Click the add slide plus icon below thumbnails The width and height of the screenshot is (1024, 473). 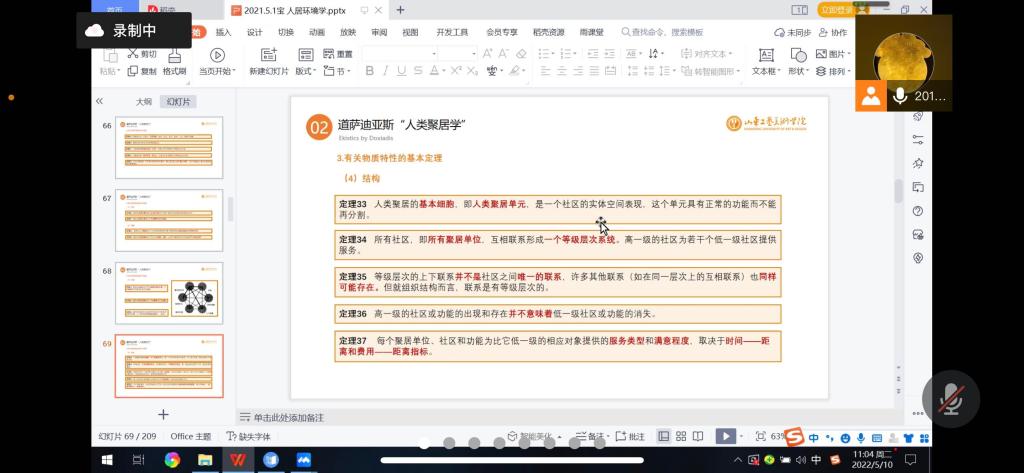click(x=163, y=414)
